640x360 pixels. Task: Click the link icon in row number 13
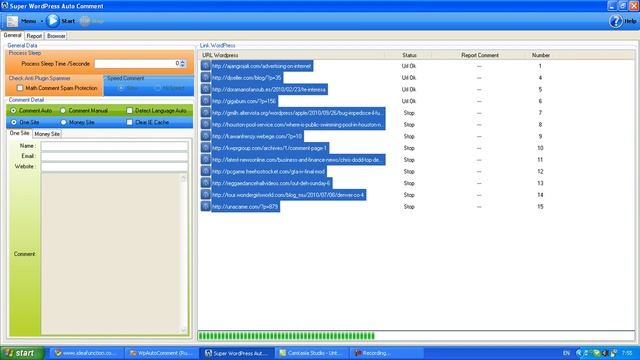(206, 183)
